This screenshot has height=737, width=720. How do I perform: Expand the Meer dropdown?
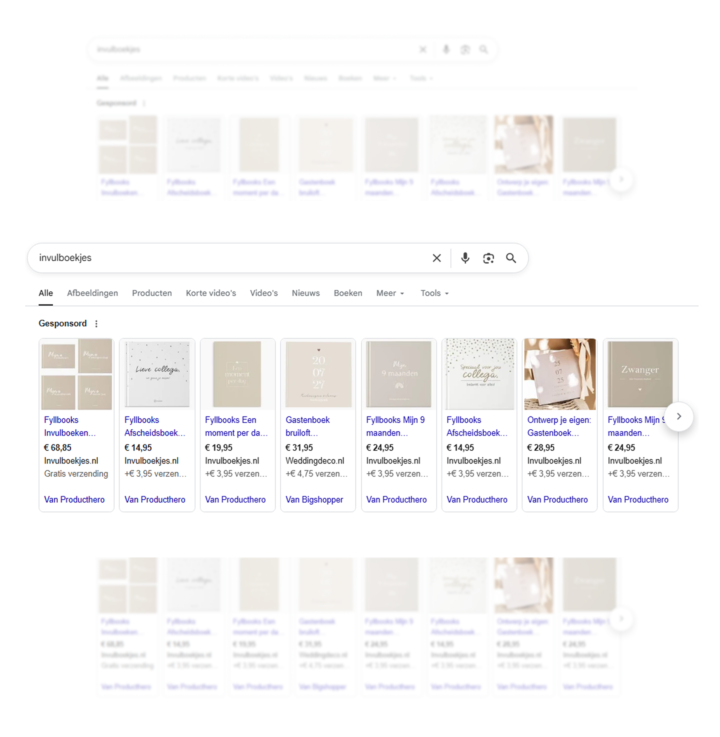click(390, 293)
